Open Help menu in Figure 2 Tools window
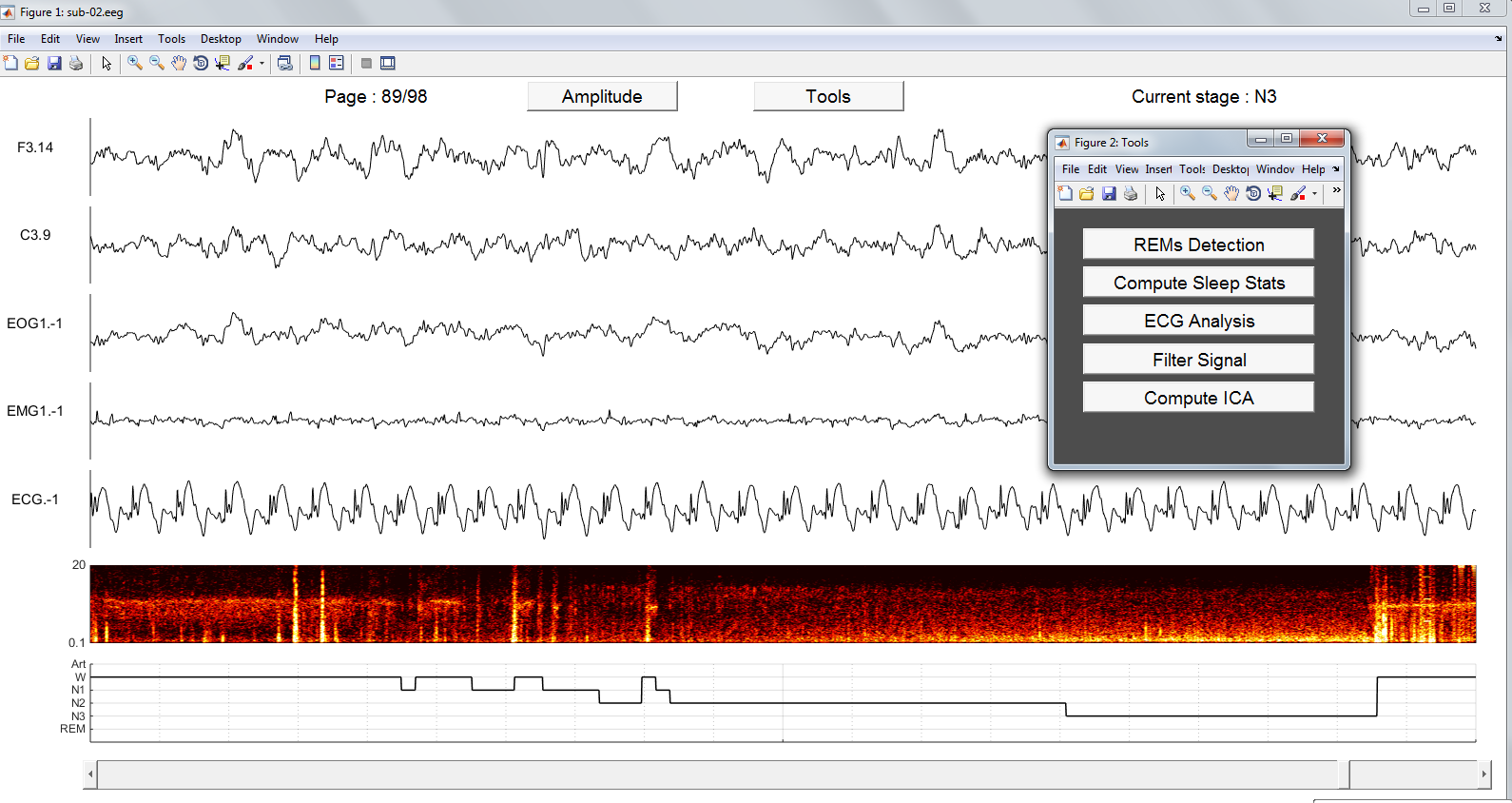The width and height of the screenshot is (1512, 803). click(x=1313, y=169)
